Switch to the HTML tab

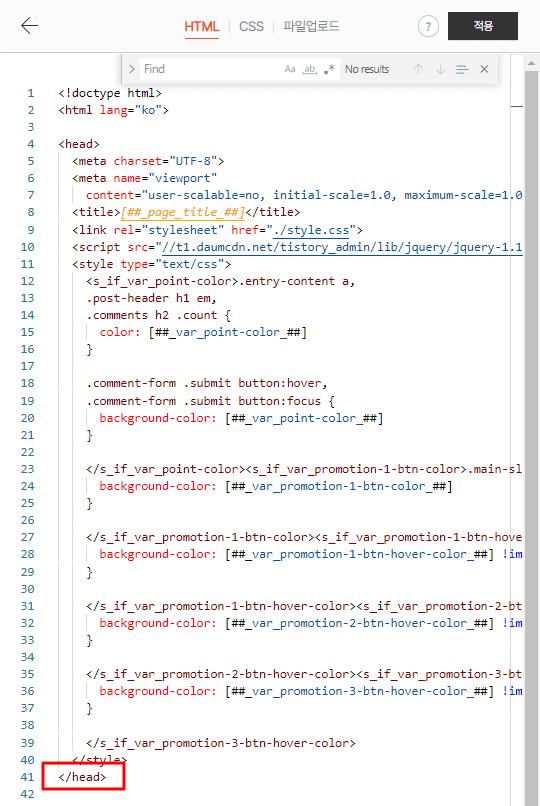click(201, 26)
